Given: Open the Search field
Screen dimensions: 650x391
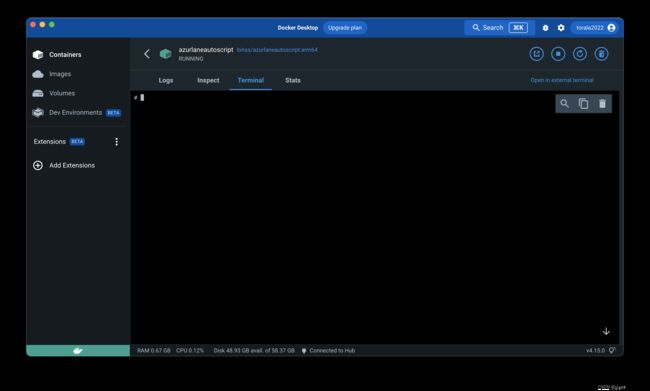Looking at the screenshot, I should [500, 28].
